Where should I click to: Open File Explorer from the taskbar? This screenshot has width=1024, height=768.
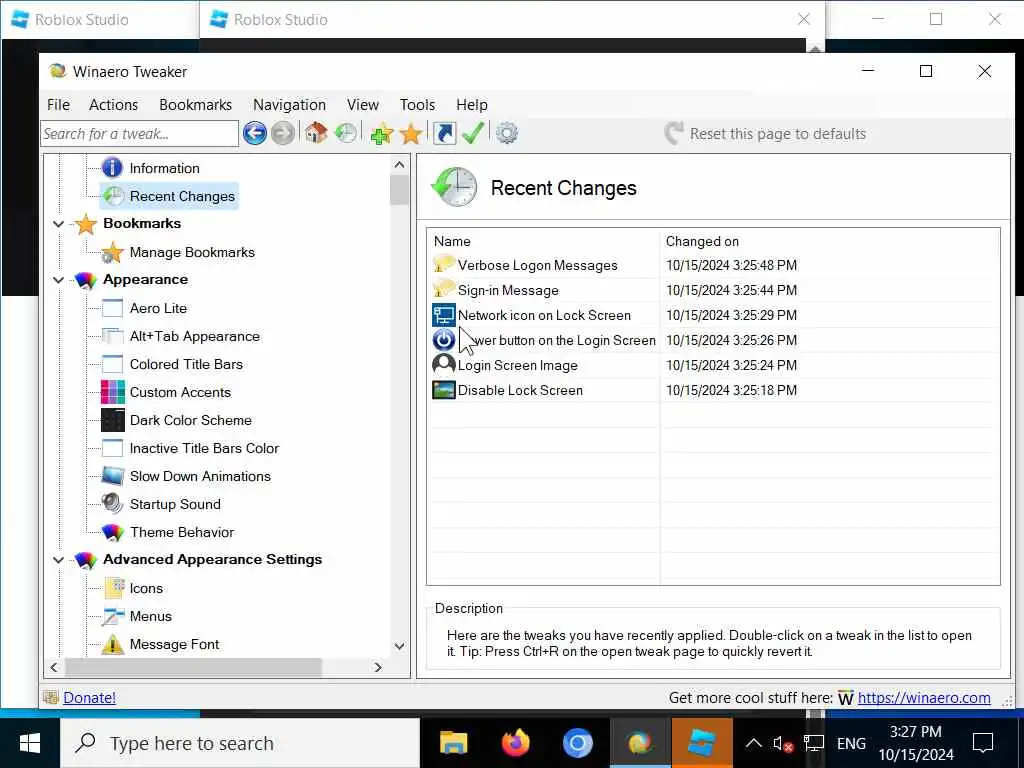coord(453,743)
